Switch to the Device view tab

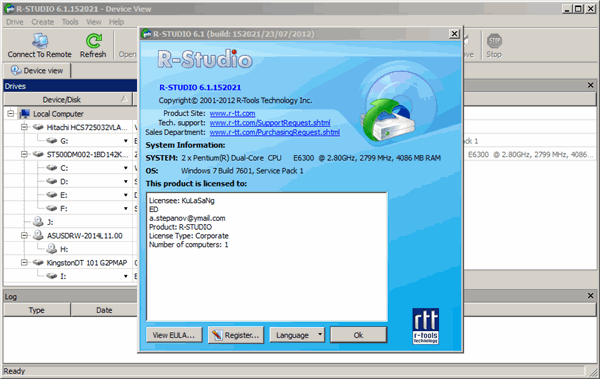(x=37, y=70)
